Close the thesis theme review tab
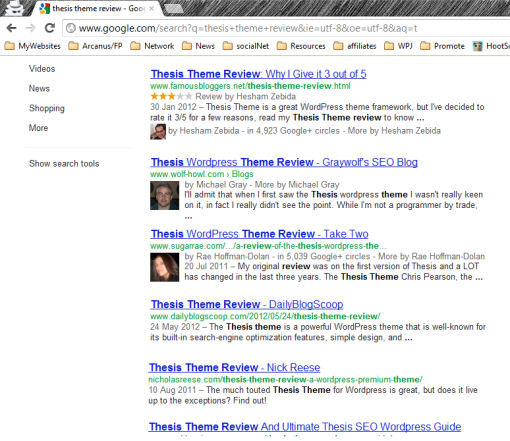510x441 pixels. pos(151,9)
